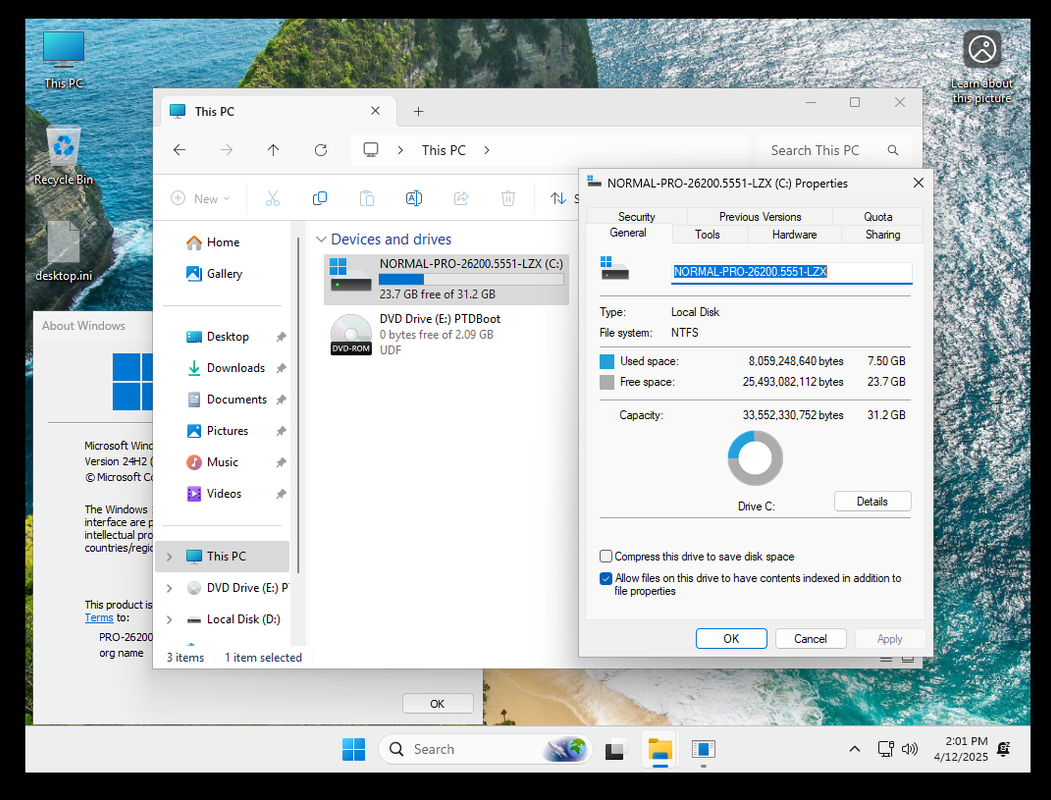
Task: Click the Sort arrows icon in toolbar
Action: tap(558, 198)
